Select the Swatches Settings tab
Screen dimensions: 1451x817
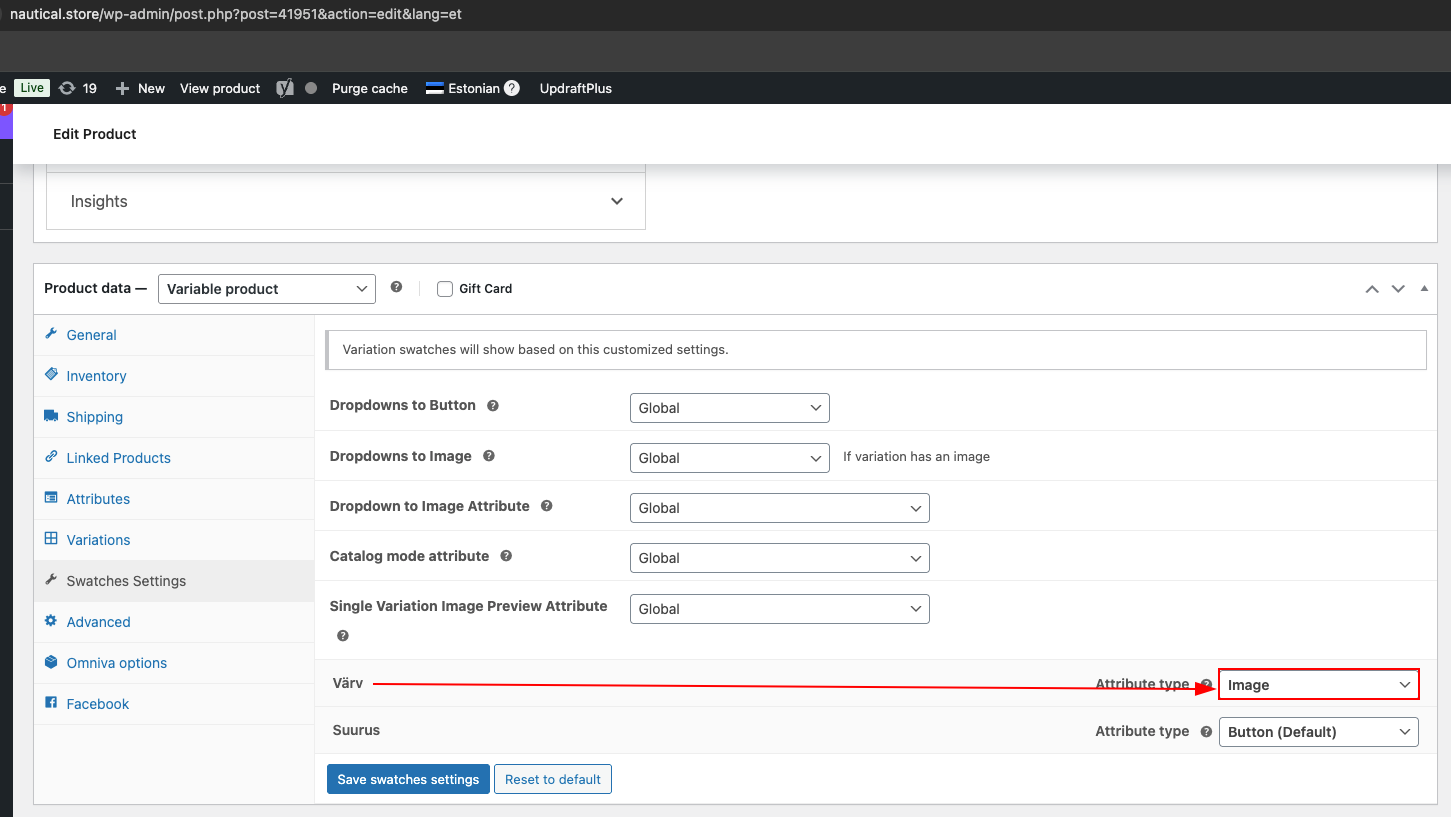click(175, 581)
